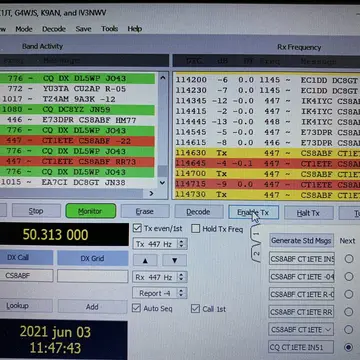This screenshot has height=360, width=360.
Task: Click the Rx 447 Hz spinbox arrows
Action: 182,277
